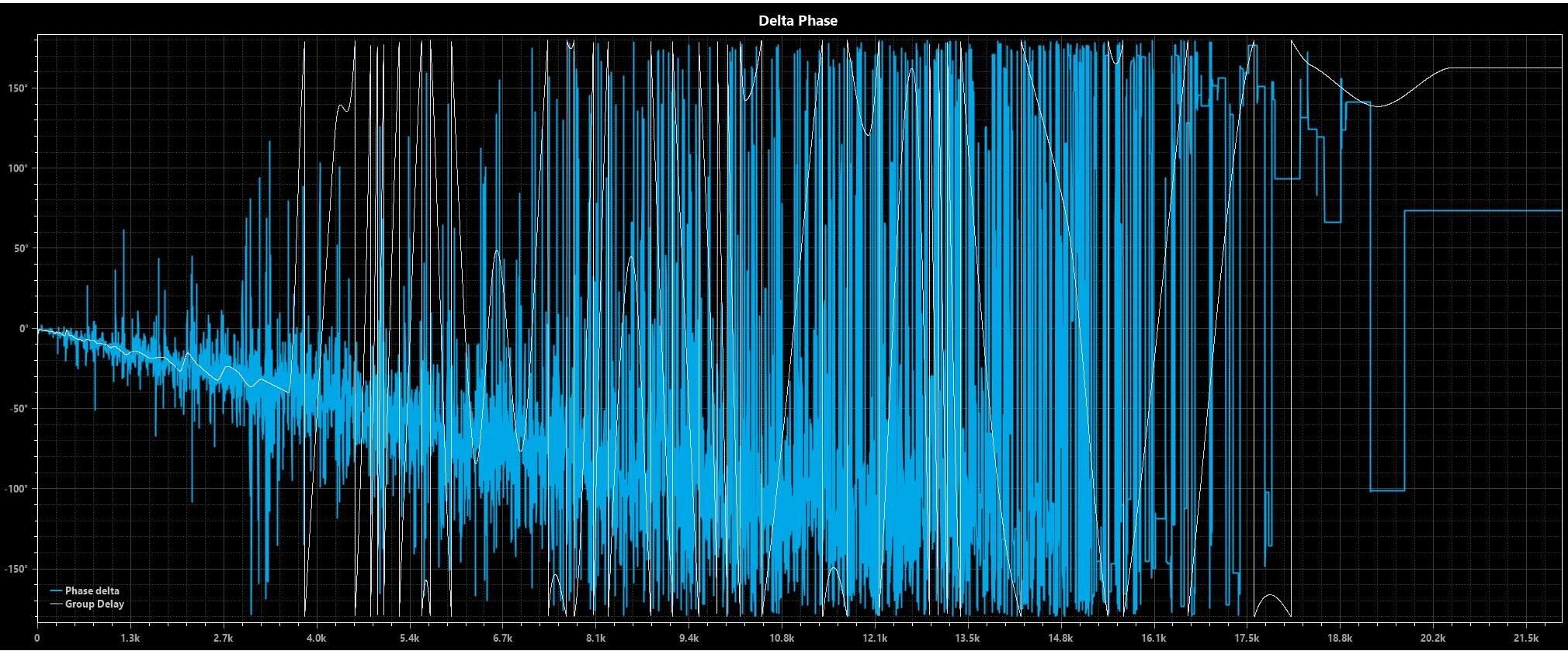1568x651 pixels.
Task: Click the 10.8k frequency axis label
Action: coord(782,639)
